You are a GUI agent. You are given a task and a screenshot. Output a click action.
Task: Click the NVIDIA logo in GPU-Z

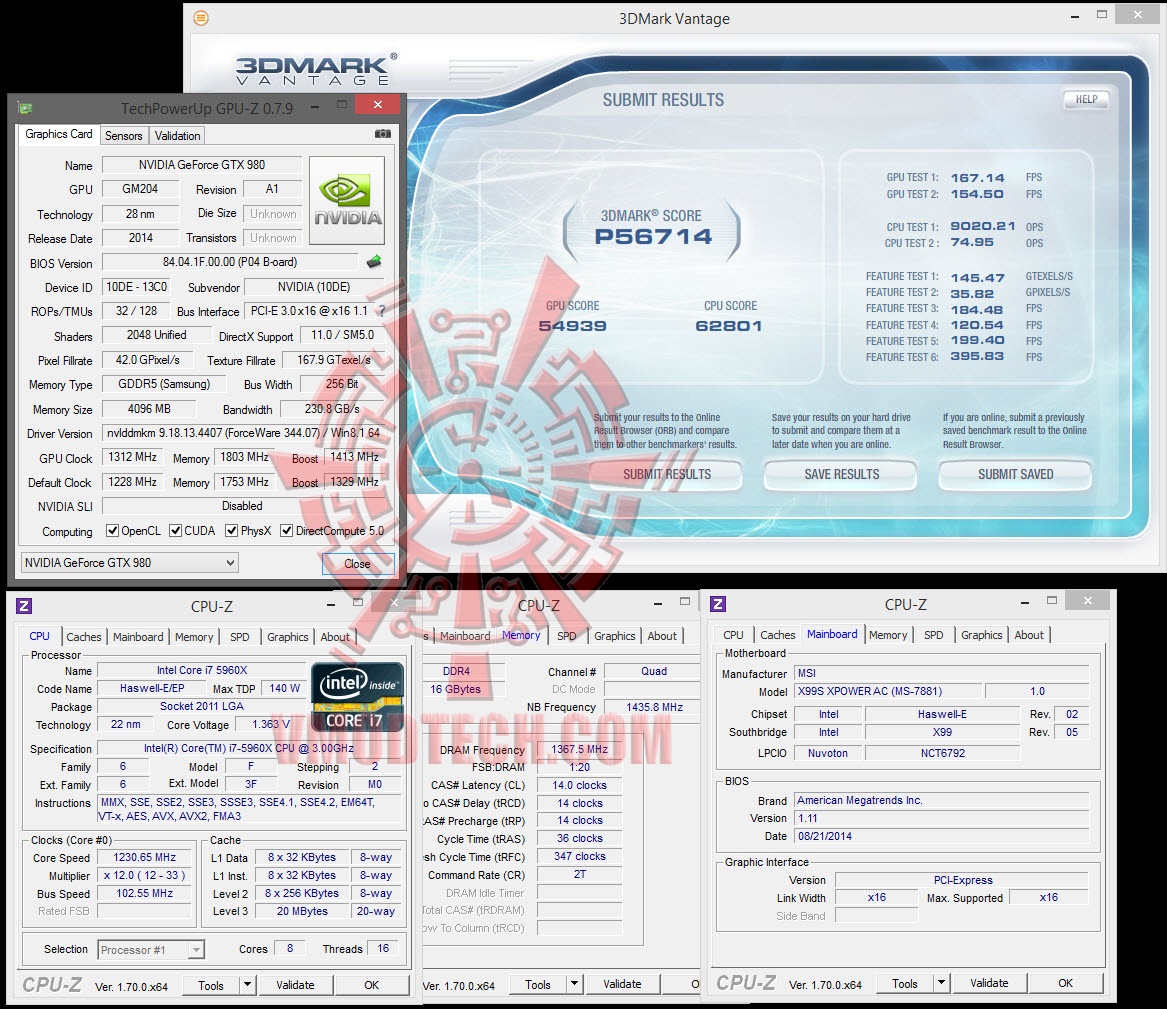pyautogui.click(x=347, y=200)
